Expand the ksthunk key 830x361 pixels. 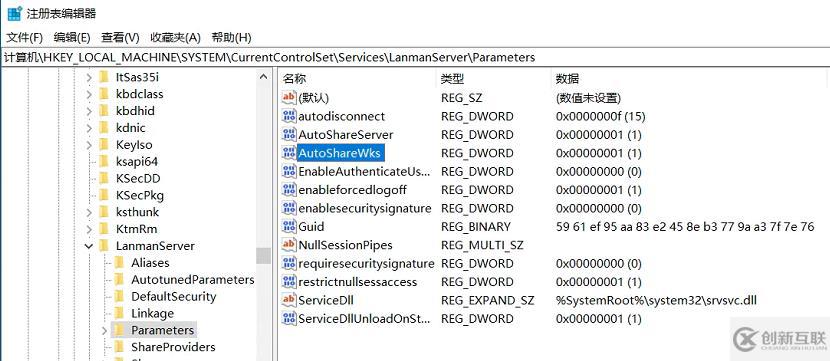click(x=88, y=212)
